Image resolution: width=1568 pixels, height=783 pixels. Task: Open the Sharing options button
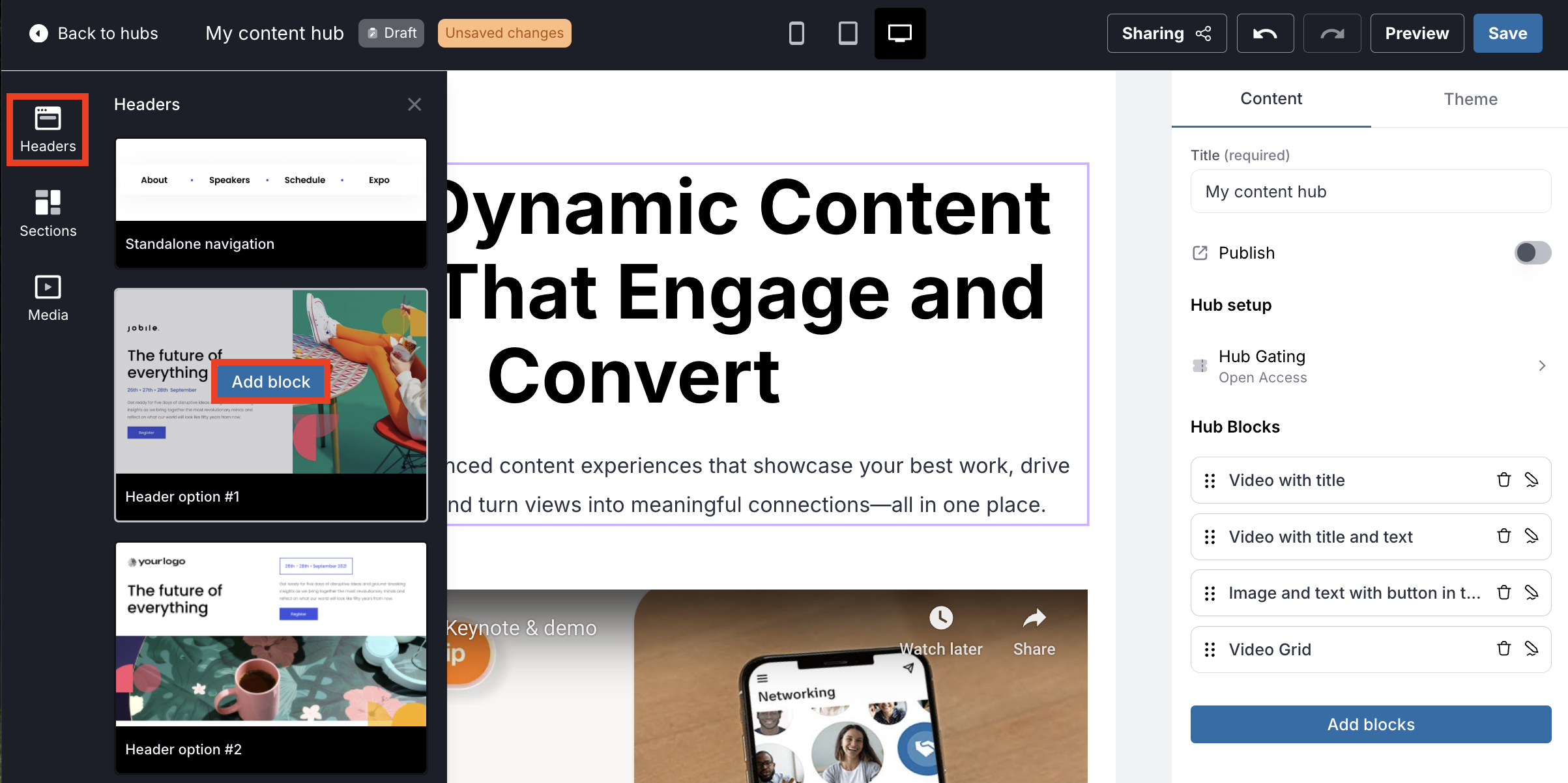pos(1167,33)
